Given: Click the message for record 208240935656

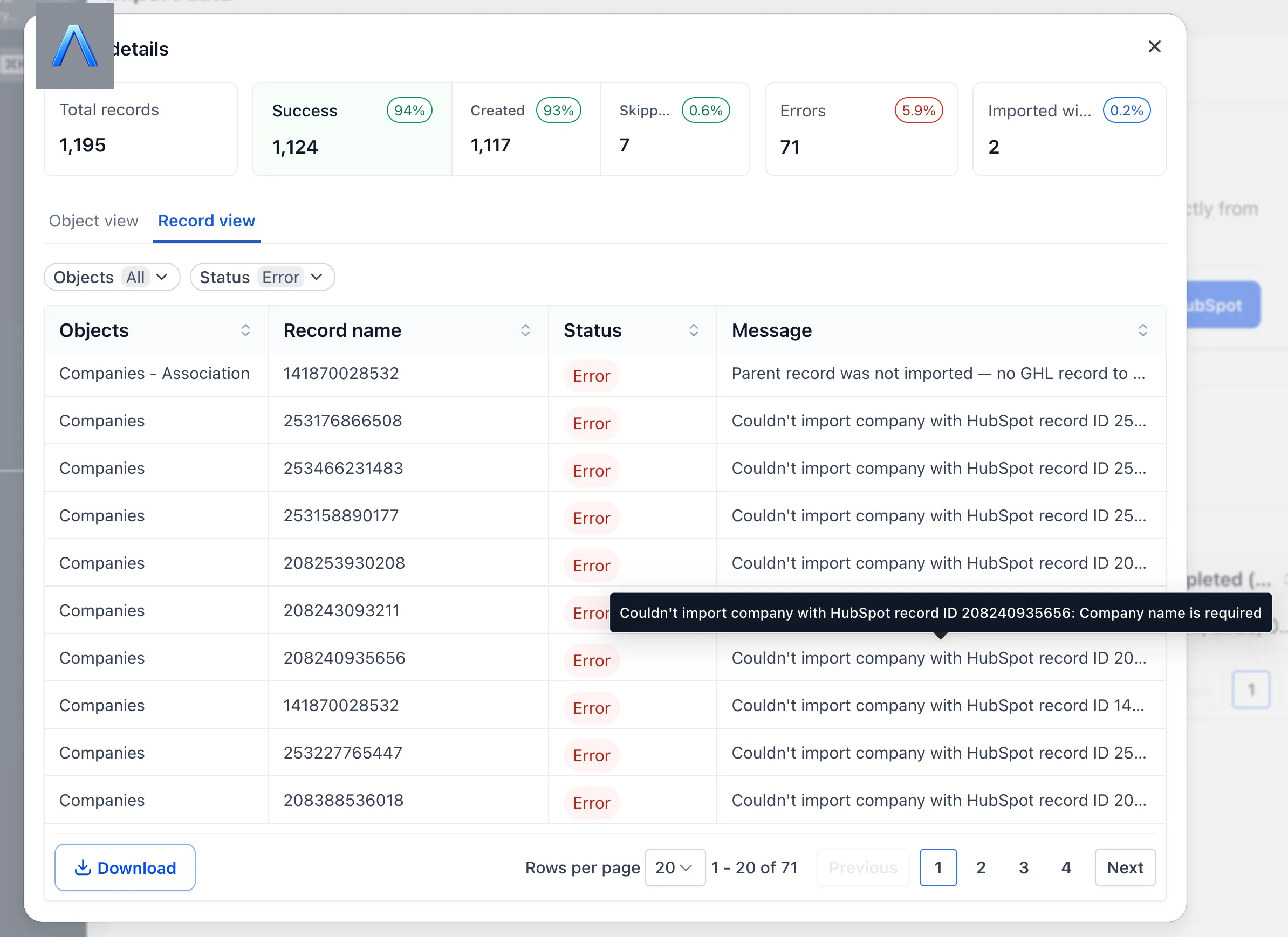Looking at the screenshot, I should point(938,658).
